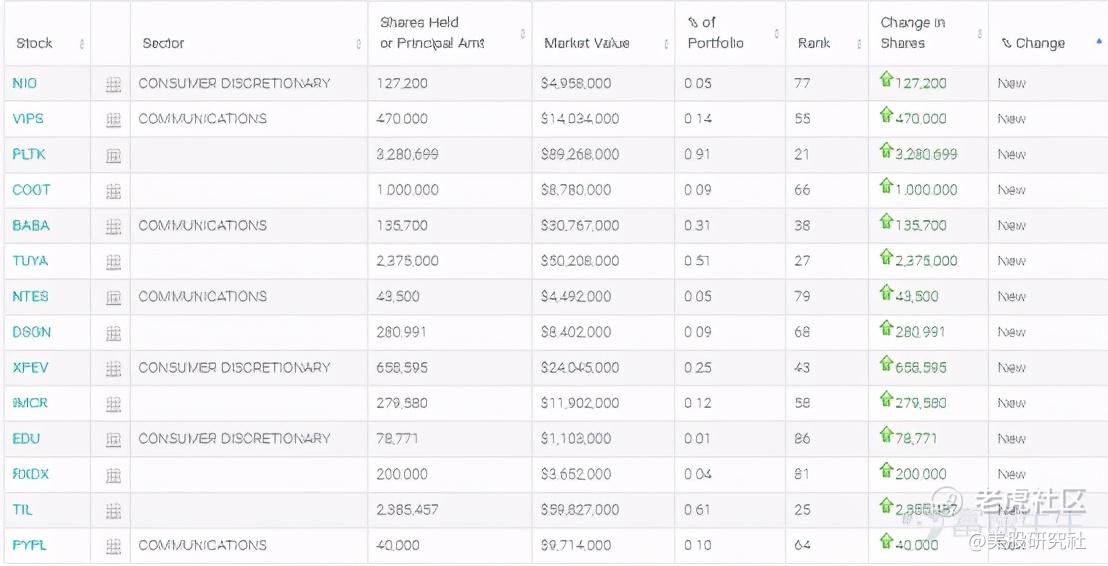Screen dimensions: 1108x566
Task: Click the table icon next to PYPL
Action: (x=113, y=546)
